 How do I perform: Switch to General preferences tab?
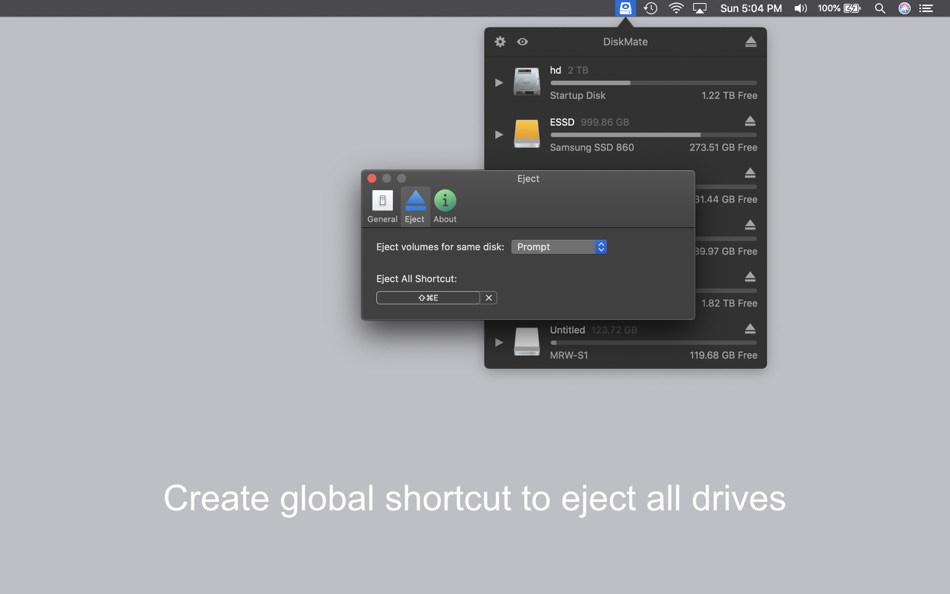[382, 207]
